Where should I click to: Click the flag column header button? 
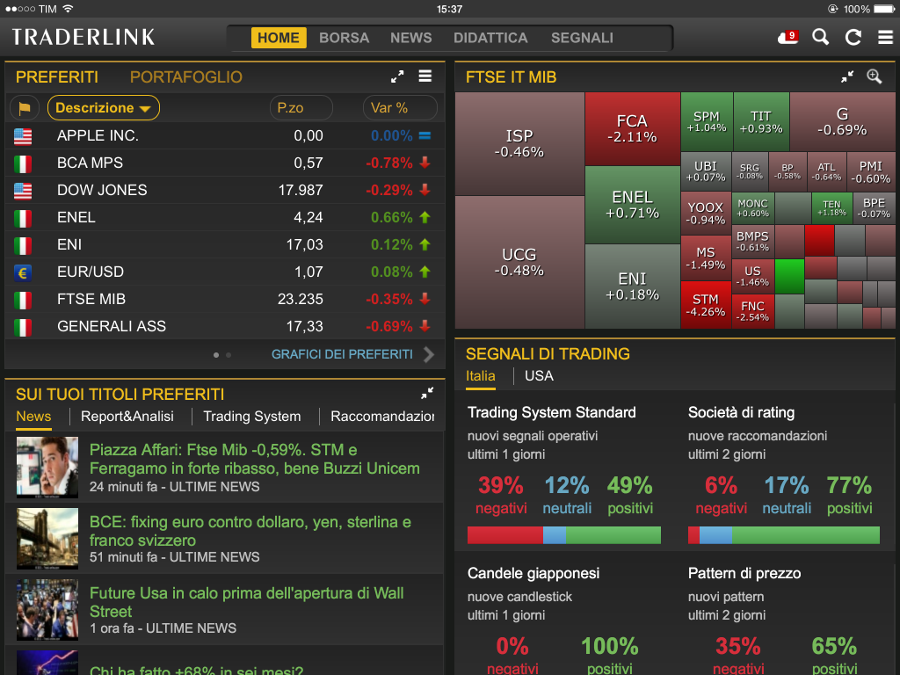pyautogui.click(x=24, y=108)
